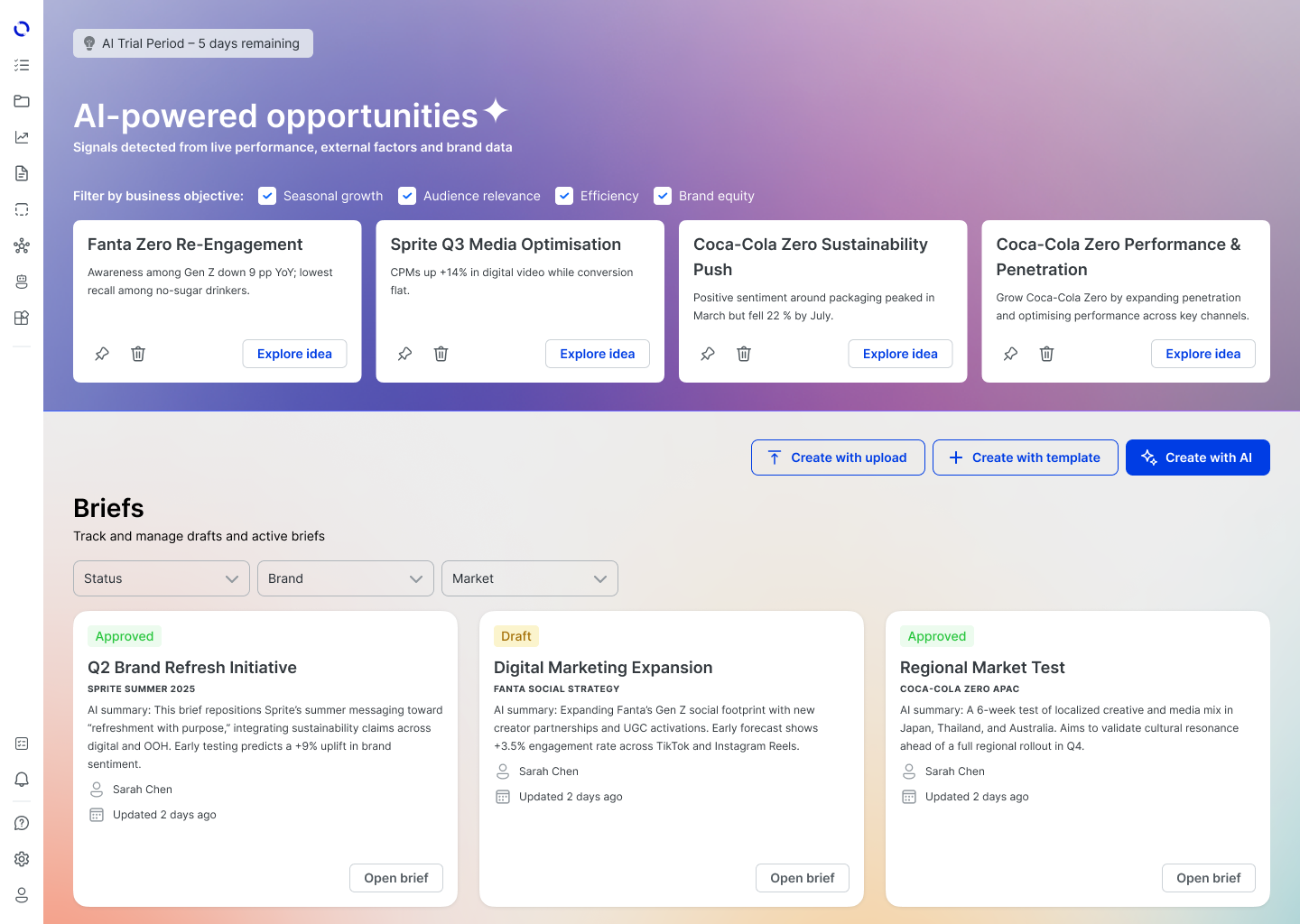Image resolution: width=1300 pixels, height=924 pixels.
Task: Delete the Sprite Q3 Media Optimisation idea
Action: [441, 354]
